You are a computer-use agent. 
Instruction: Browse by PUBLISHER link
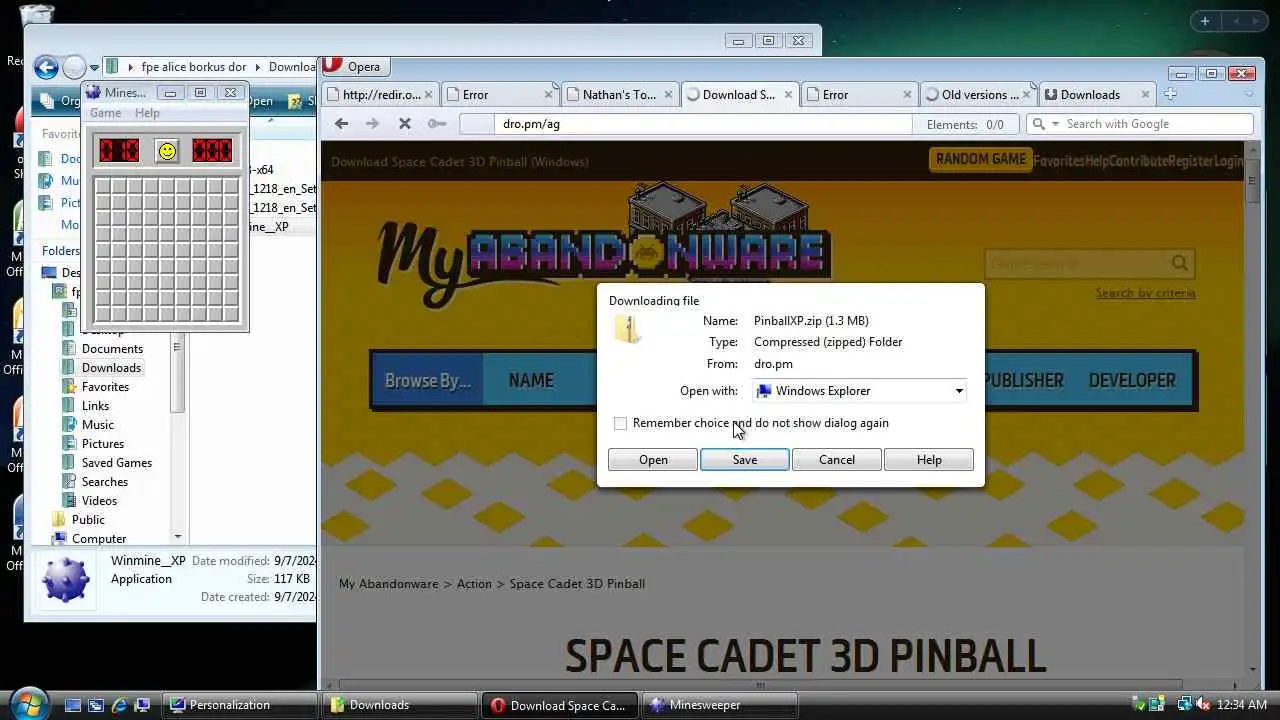[1023, 381]
